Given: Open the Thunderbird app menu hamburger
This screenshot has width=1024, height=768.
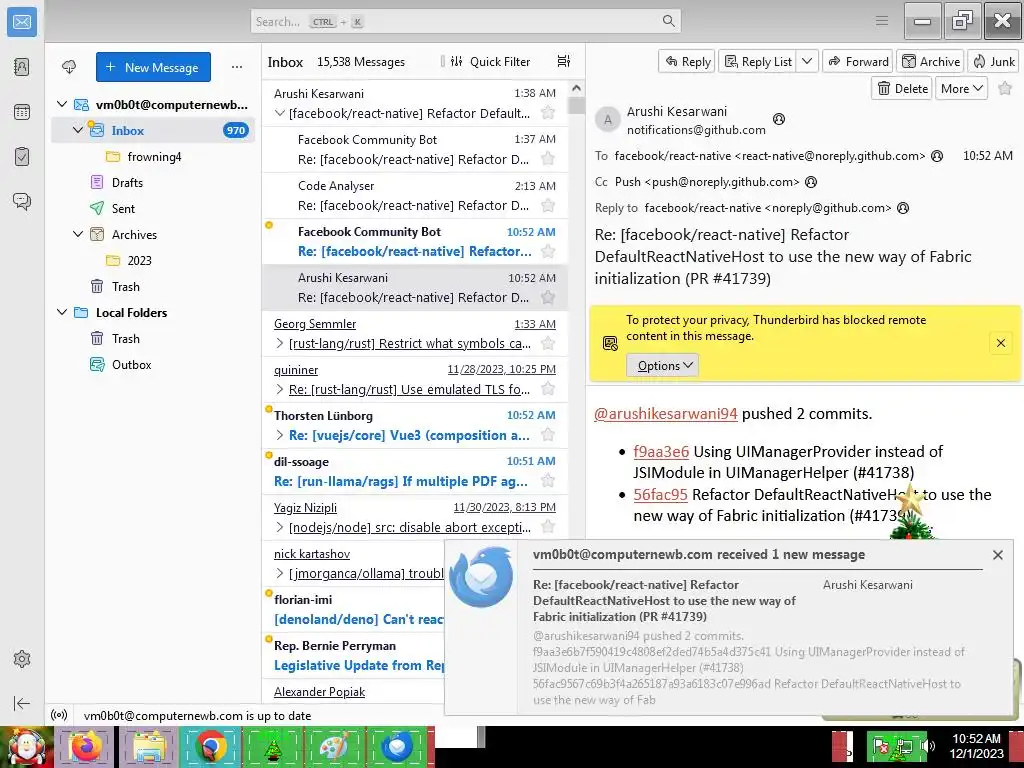Looking at the screenshot, I should 882,21.
